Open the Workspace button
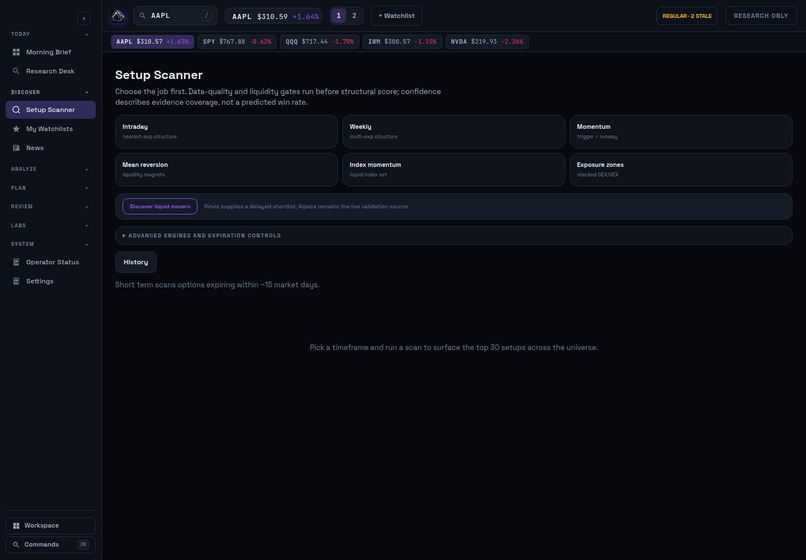 (50, 526)
